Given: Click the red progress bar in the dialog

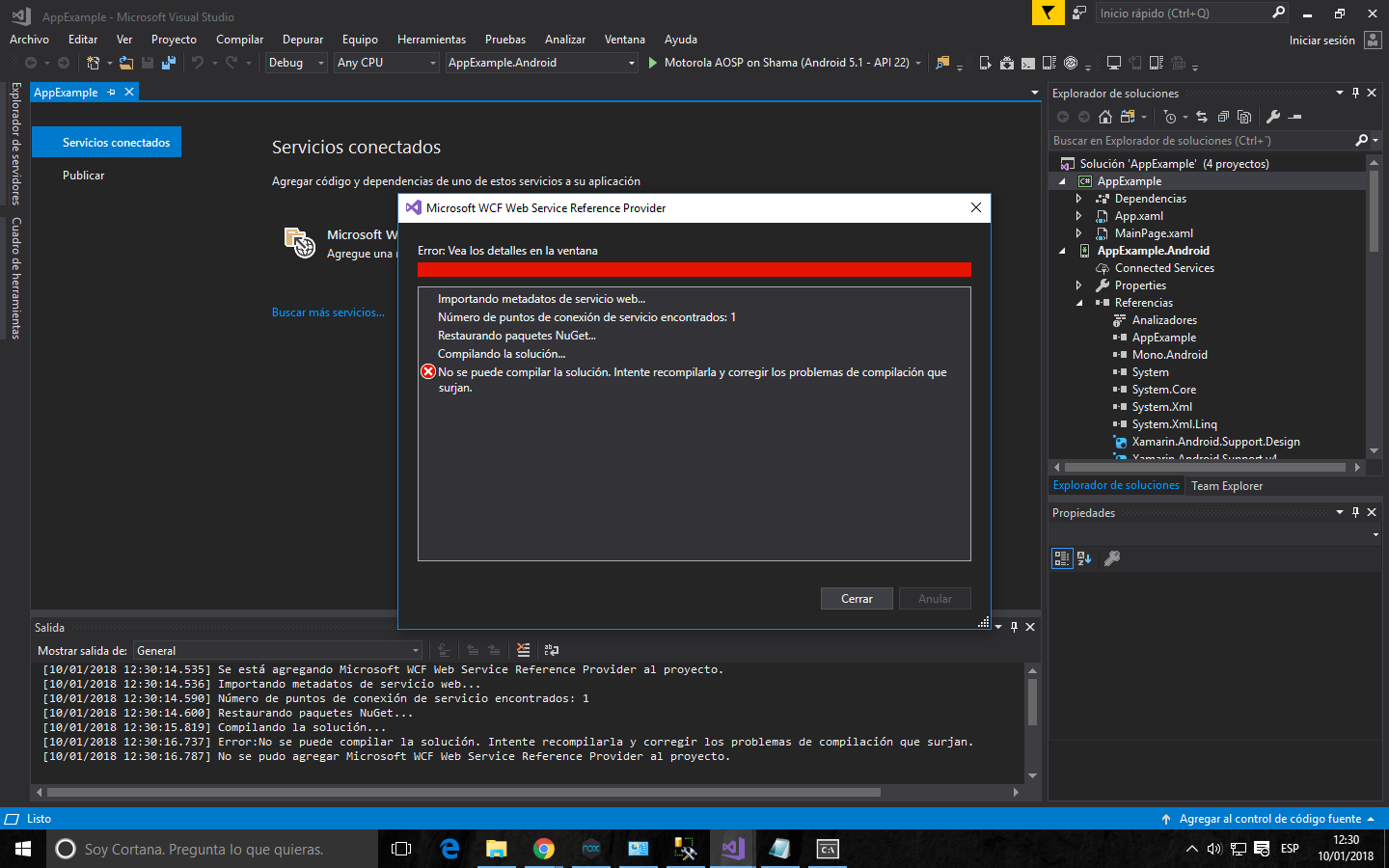Looking at the screenshot, I should pos(694,270).
